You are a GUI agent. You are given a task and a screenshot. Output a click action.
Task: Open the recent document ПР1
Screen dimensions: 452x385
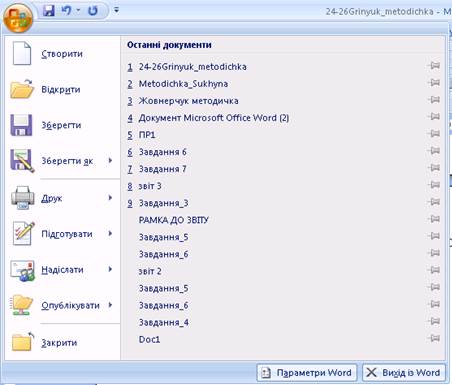[147, 135]
